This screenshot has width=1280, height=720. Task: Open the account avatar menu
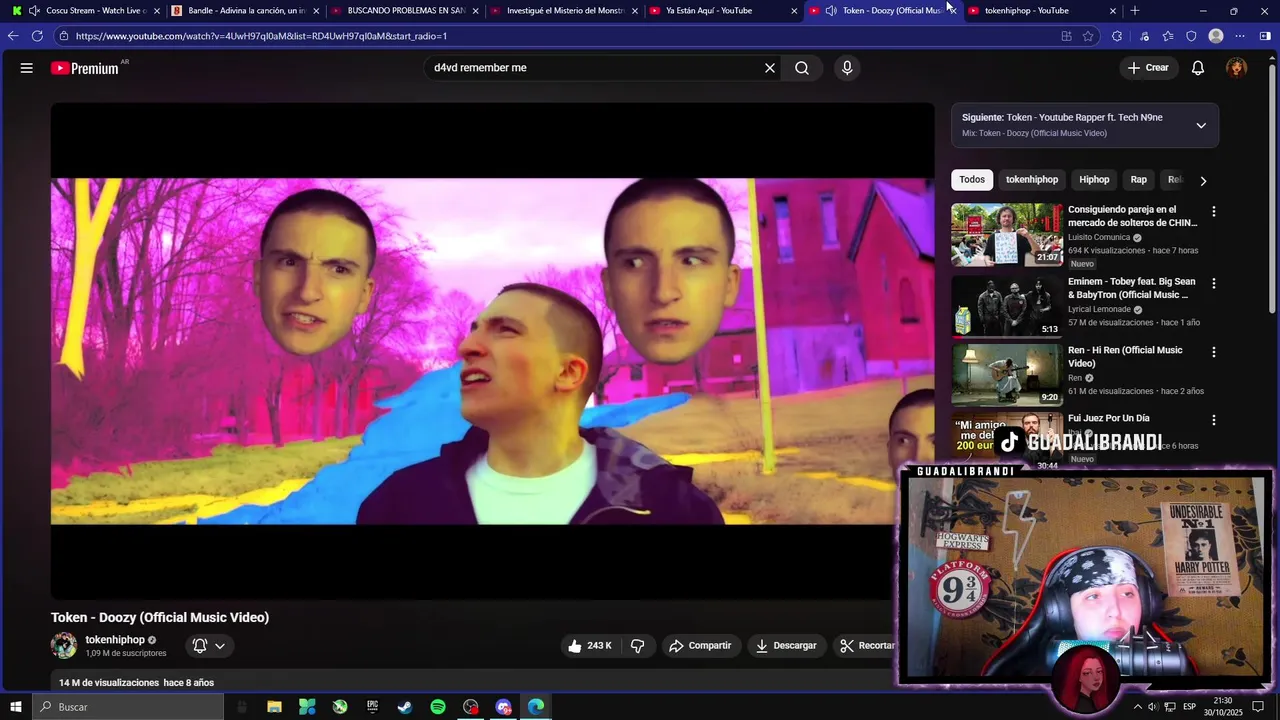(1237, 68)
